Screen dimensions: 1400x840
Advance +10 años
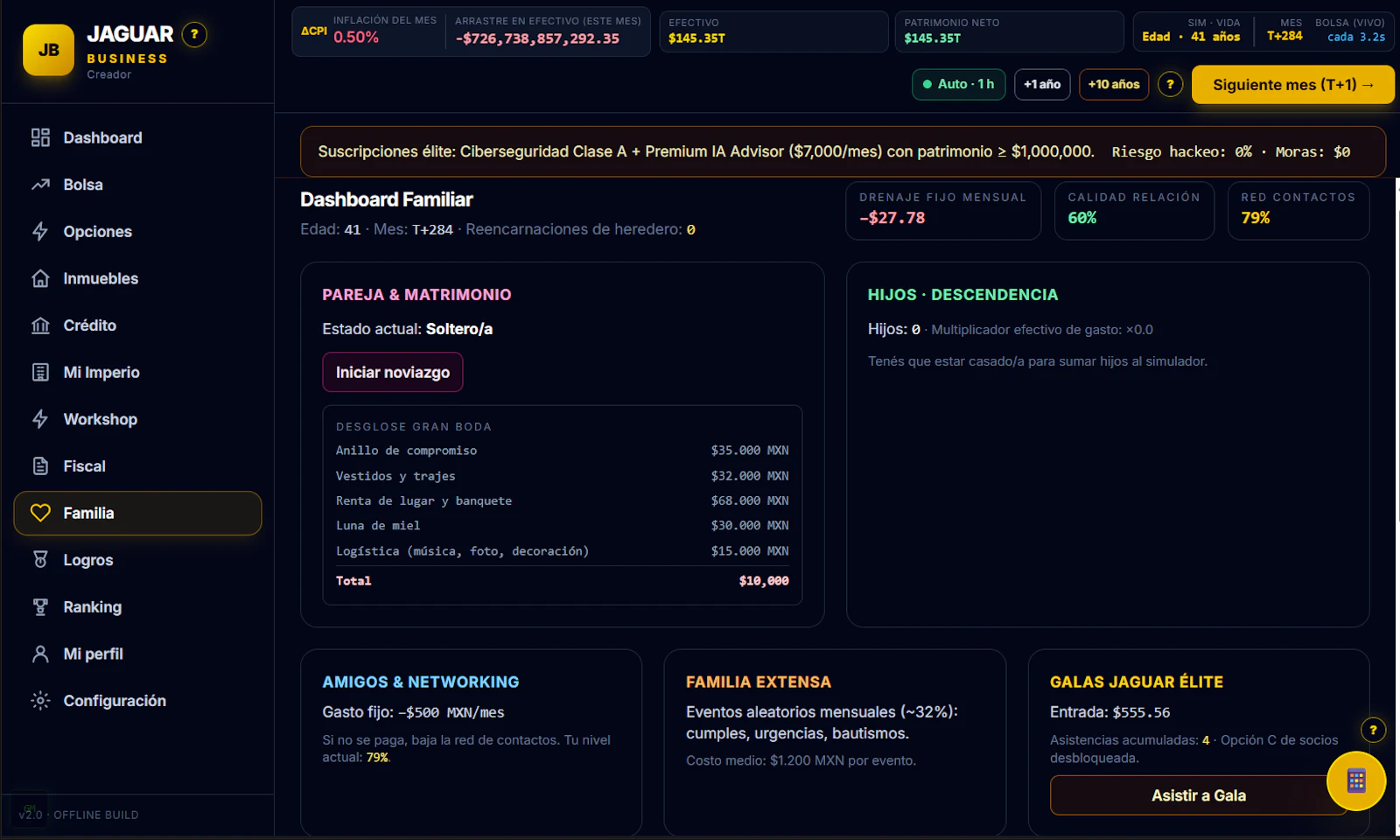click(1114, 84)
